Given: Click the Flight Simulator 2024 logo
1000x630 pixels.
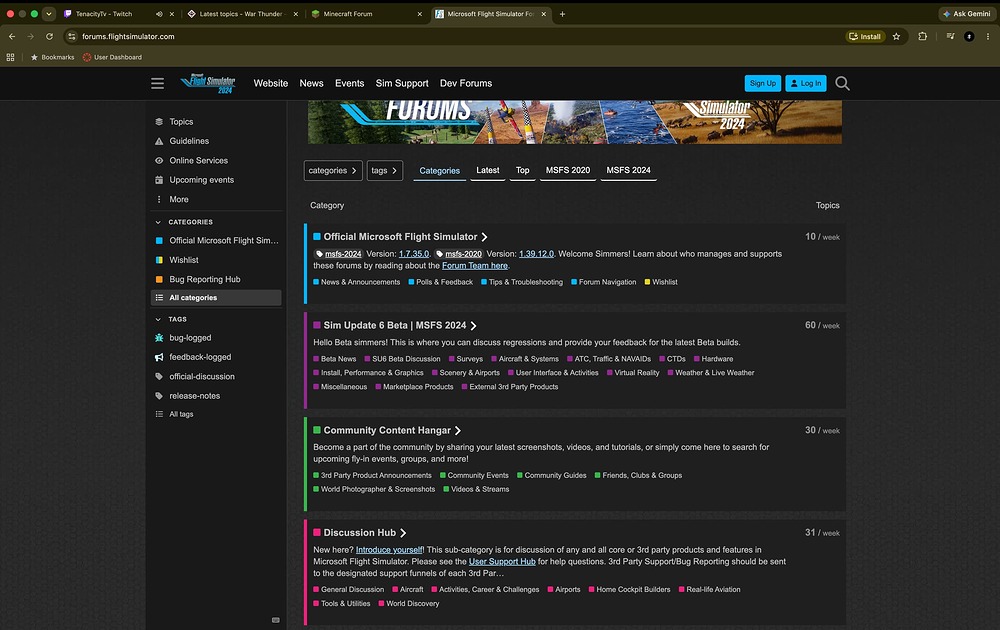Looking at the screenshot, I should tap(208, 84).
